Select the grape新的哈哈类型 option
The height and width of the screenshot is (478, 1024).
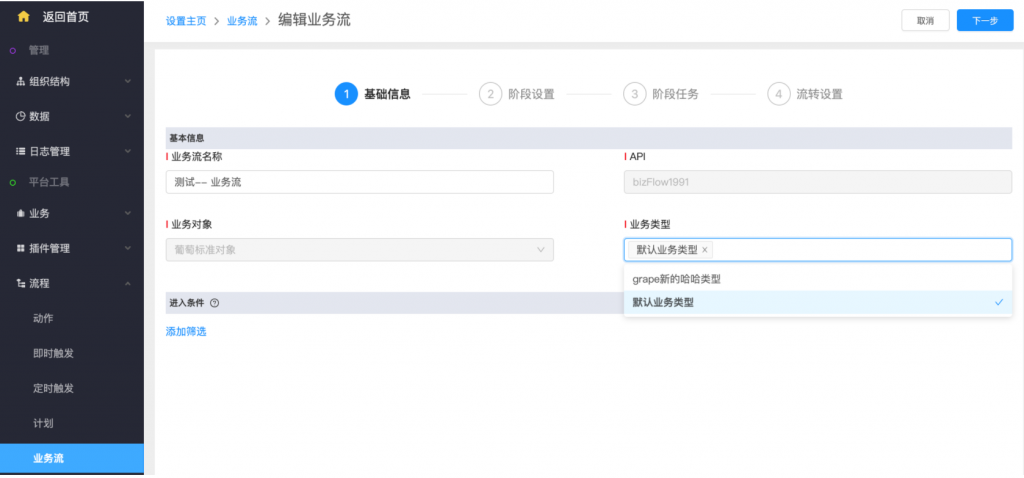tap(817, 279)
